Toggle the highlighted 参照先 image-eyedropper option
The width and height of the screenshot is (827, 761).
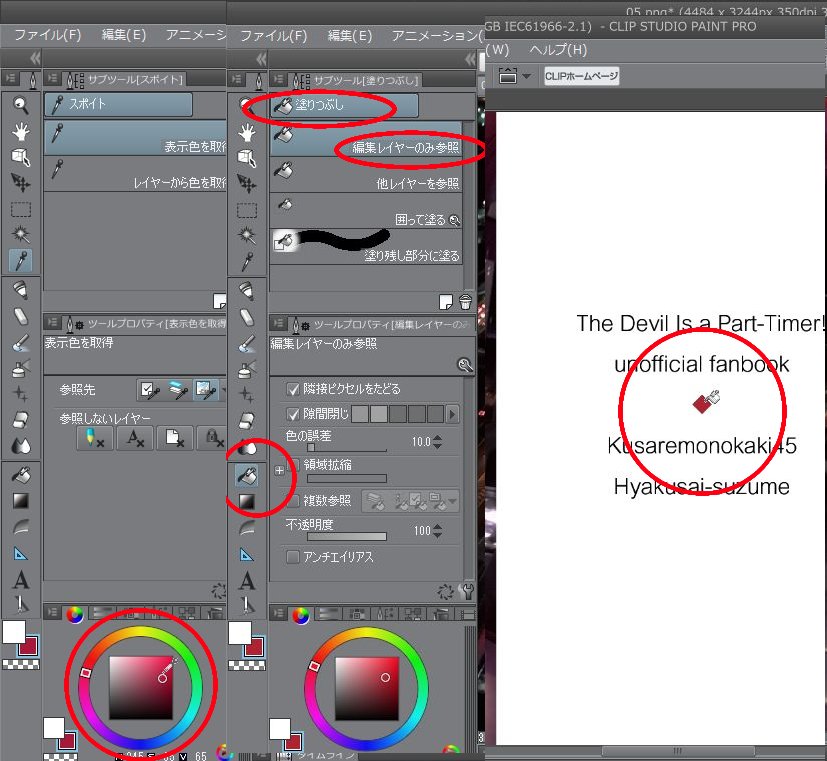pos(206,390)
